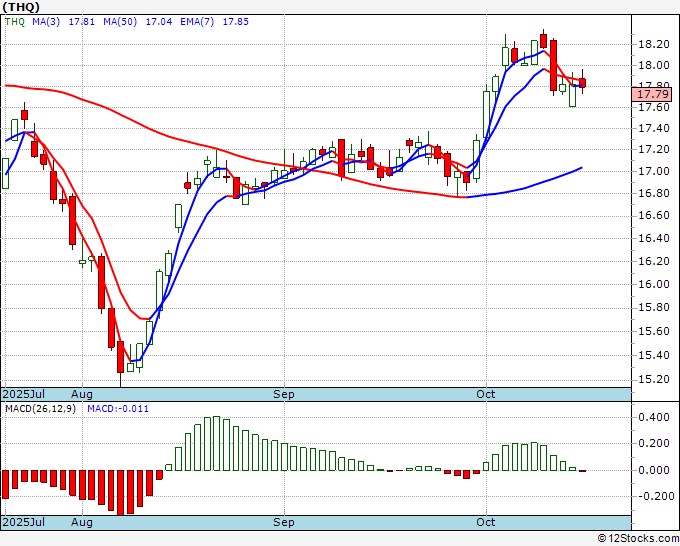Click the current price tag 17.79
Image resolution: width=680 pixels, height=546 pixels.
652,94
